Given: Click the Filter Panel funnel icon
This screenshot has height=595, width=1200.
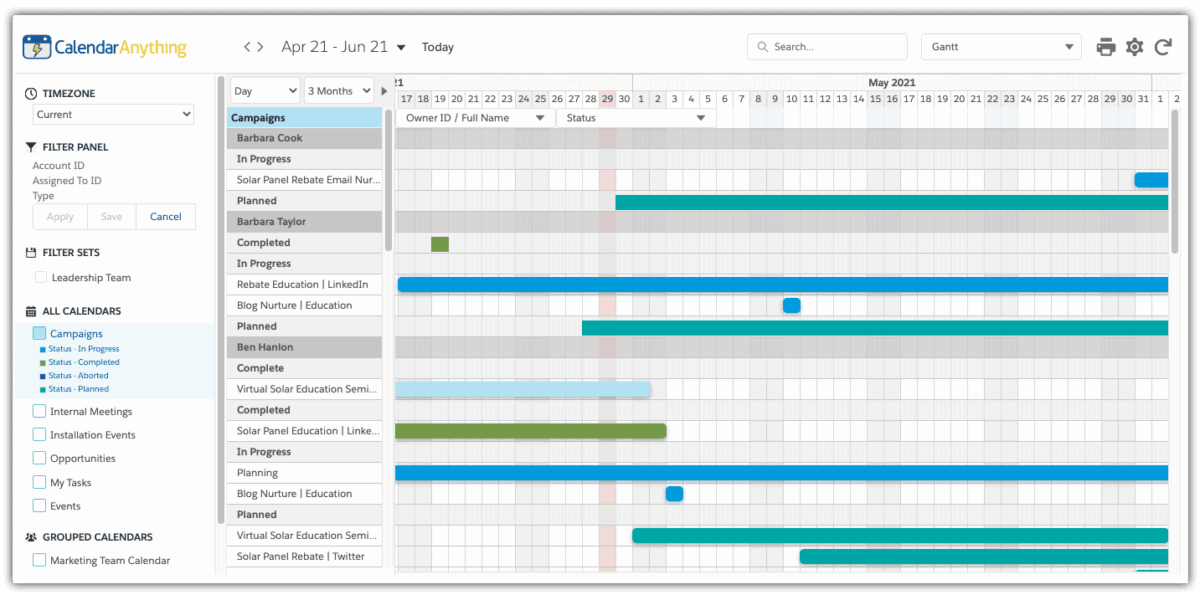Looking at the screenshot, I should click(31, 146).
